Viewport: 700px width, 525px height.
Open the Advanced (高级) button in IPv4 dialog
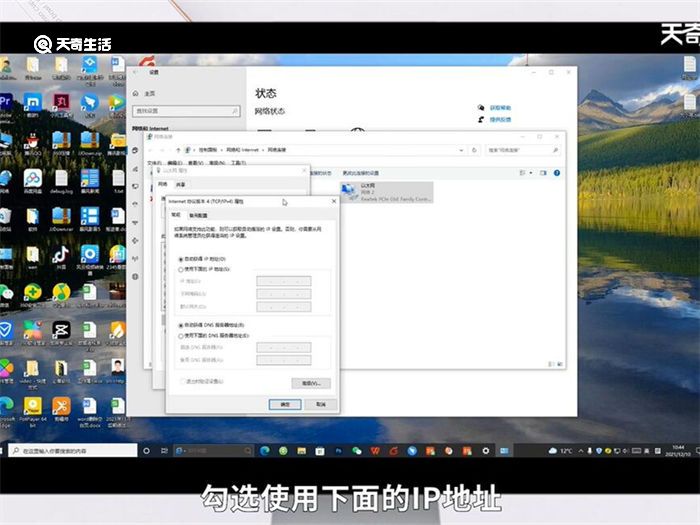click(311, 383)
